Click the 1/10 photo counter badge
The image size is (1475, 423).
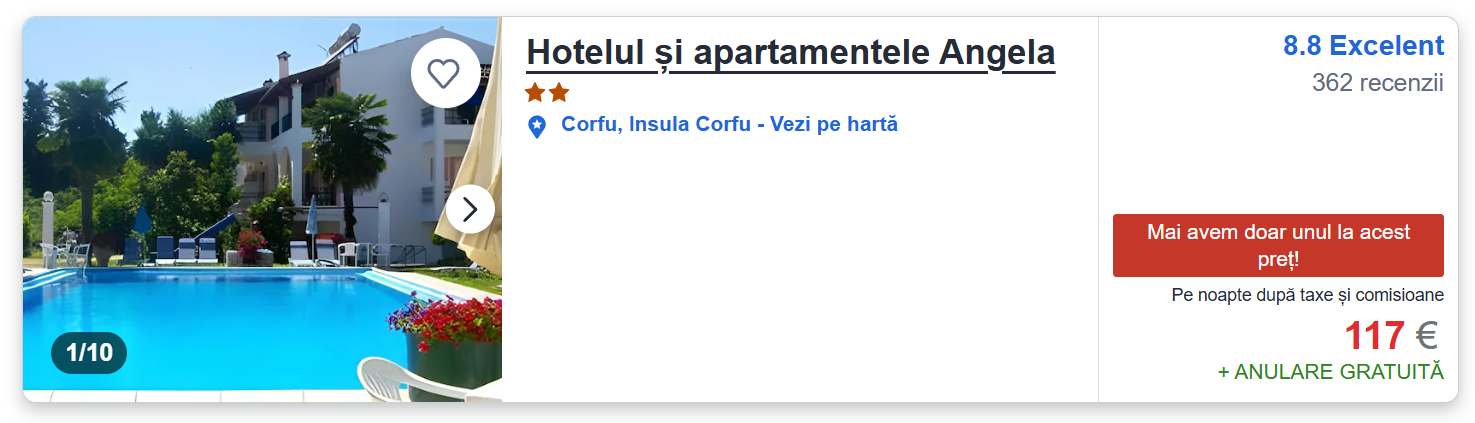click(x=89, y=352)
